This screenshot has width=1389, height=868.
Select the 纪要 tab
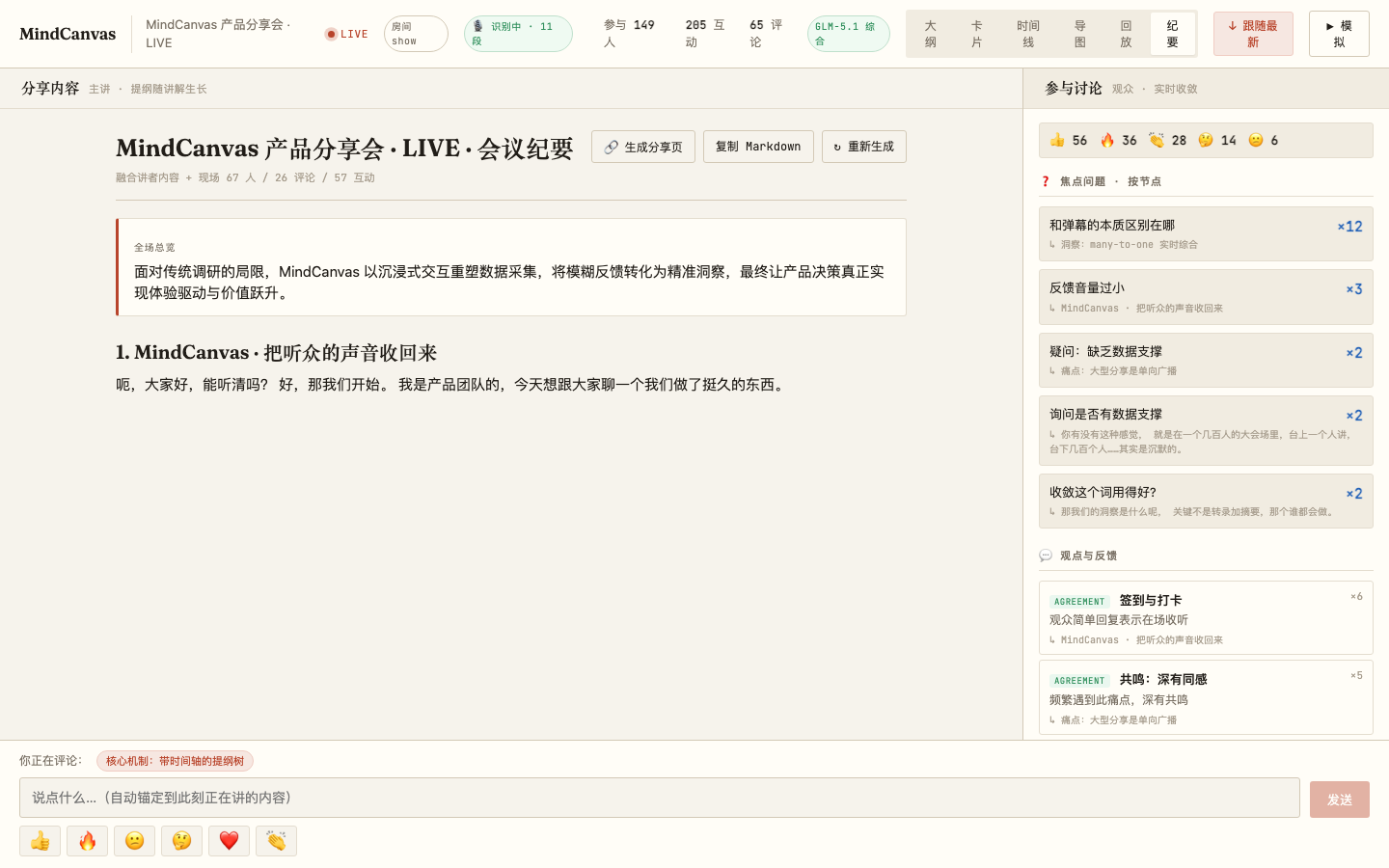pyautogui.click(x=1173, y=34)
